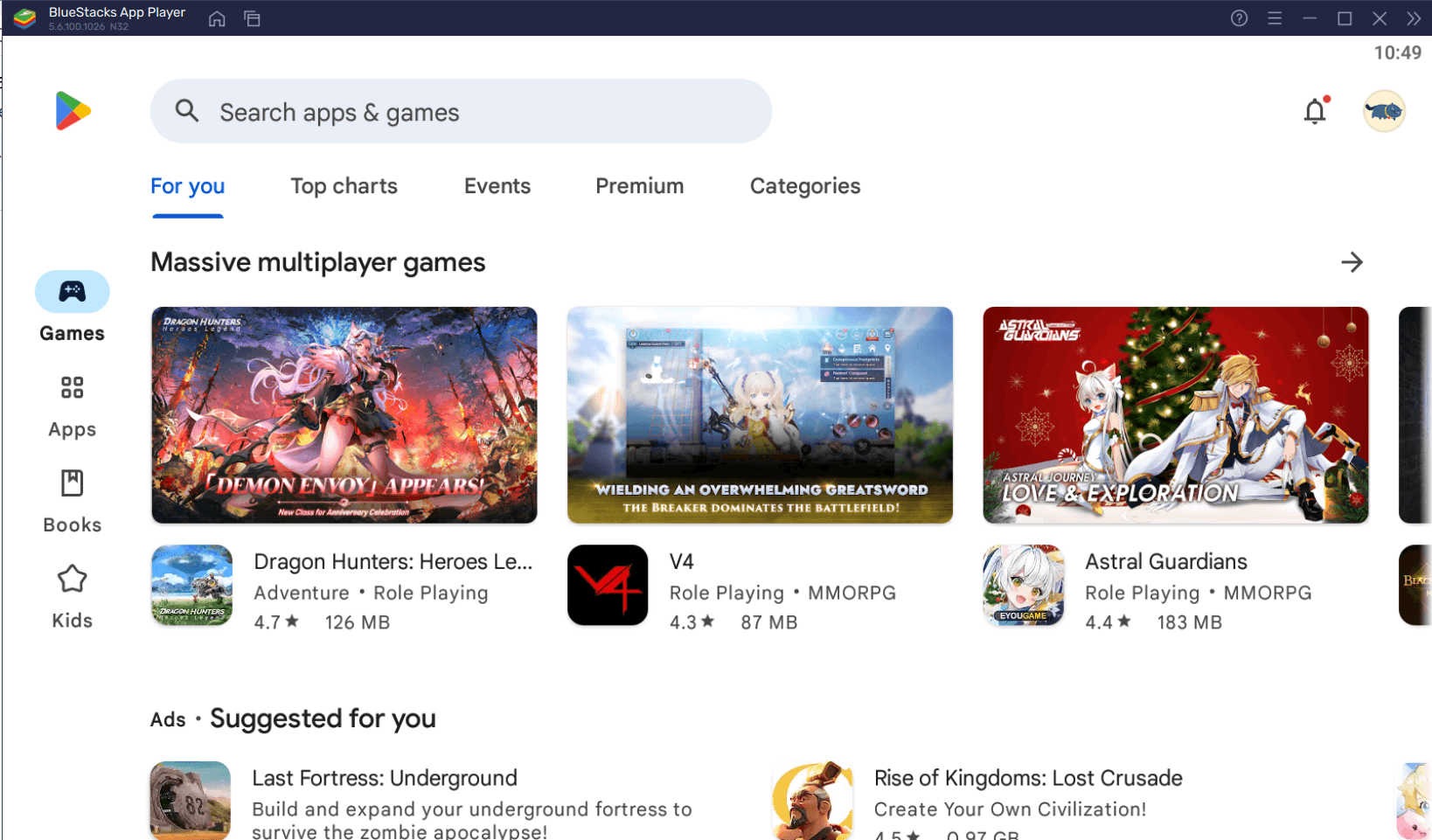Image resolution: width=1432 pixels, height=840 pixels.
Task: Open V4 greatsword promotional banner
Action: pos(760,415)
